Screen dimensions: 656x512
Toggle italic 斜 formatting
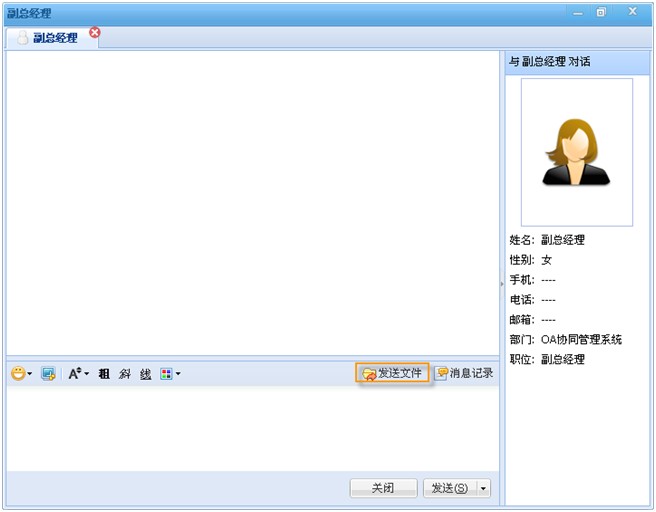[x=125, y=374]
